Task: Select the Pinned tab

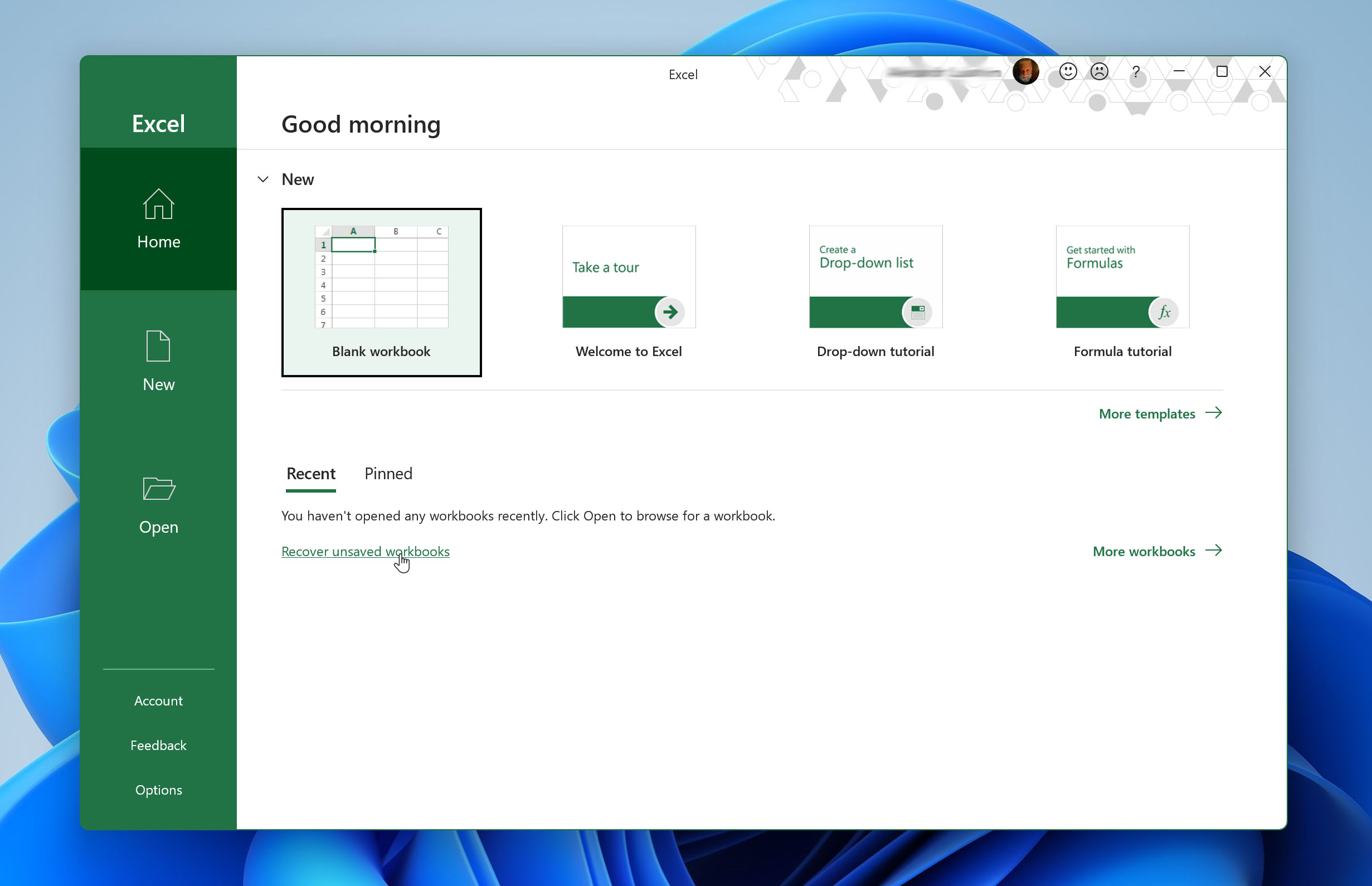Action: click(x=388, y=473)
